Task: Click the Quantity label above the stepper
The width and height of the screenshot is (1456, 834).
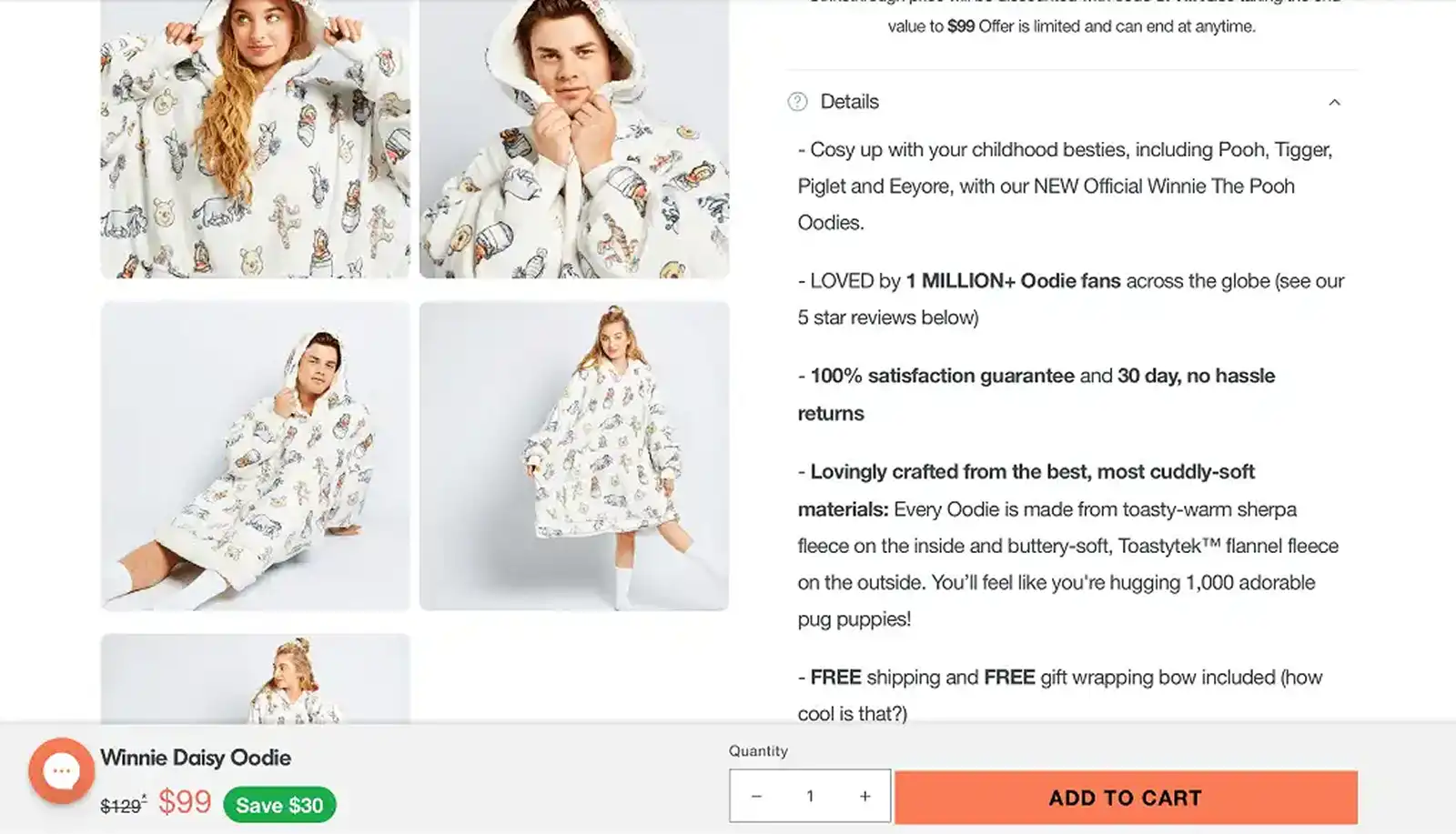Action: coord(759,750)
